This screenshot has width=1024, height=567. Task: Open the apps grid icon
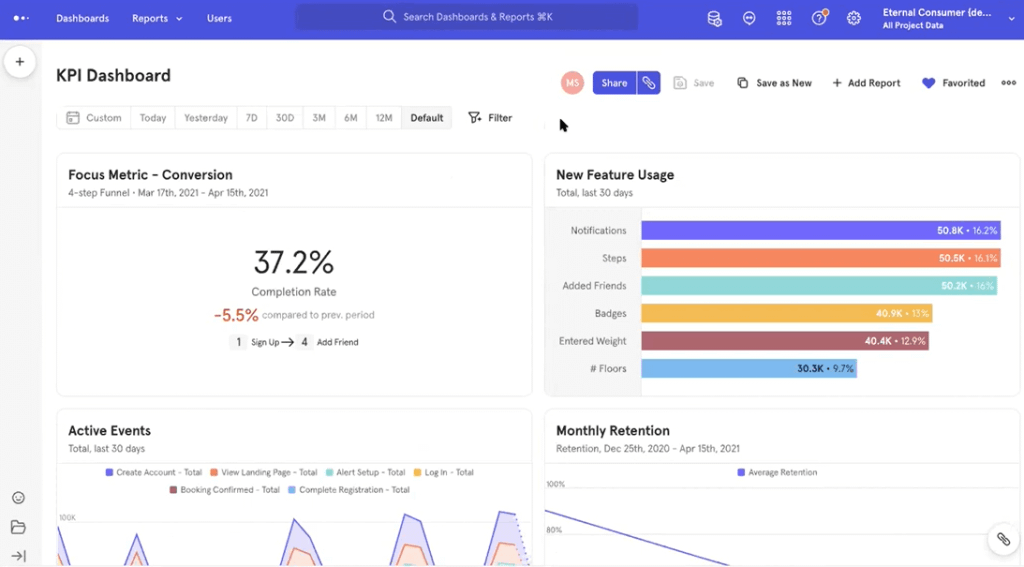pyautogui.click(x=784, y=18)
